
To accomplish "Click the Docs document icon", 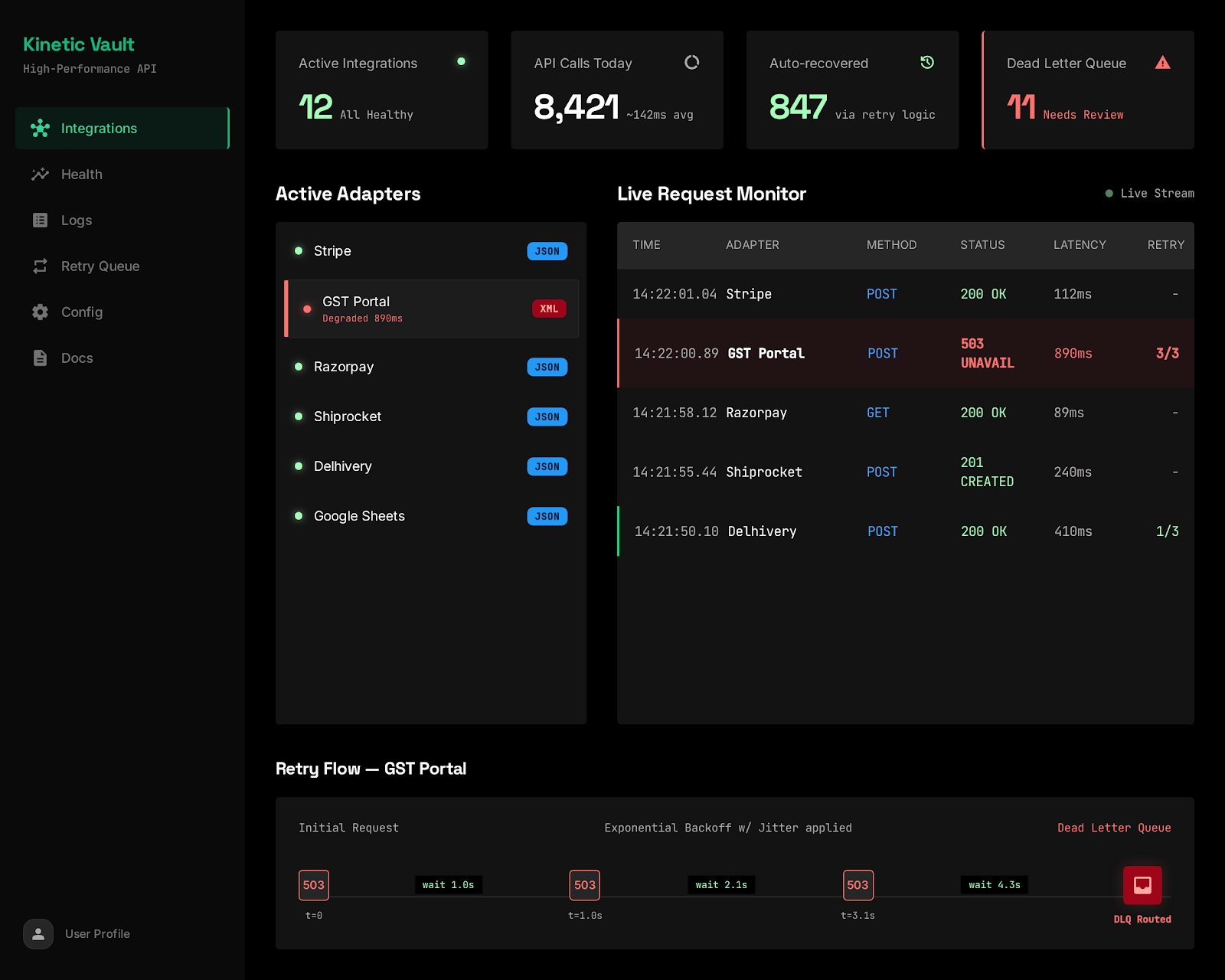I will click(40, 358).
